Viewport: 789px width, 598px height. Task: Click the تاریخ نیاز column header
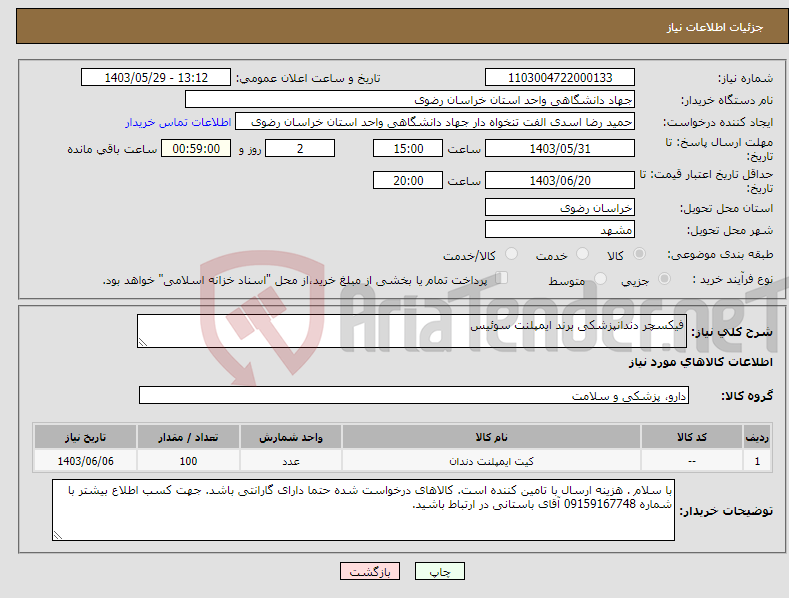click(86, 437)
